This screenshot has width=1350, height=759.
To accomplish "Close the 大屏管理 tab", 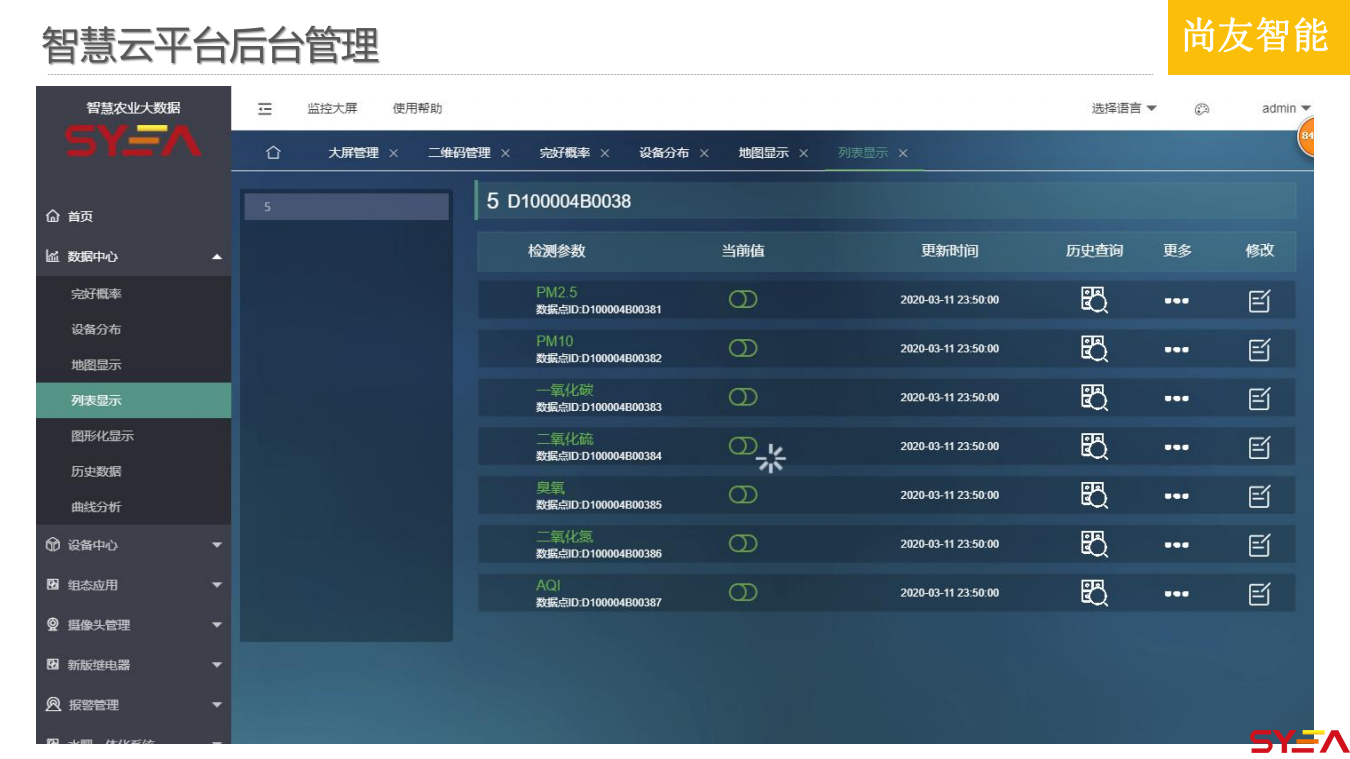I will tap(393, 153).
